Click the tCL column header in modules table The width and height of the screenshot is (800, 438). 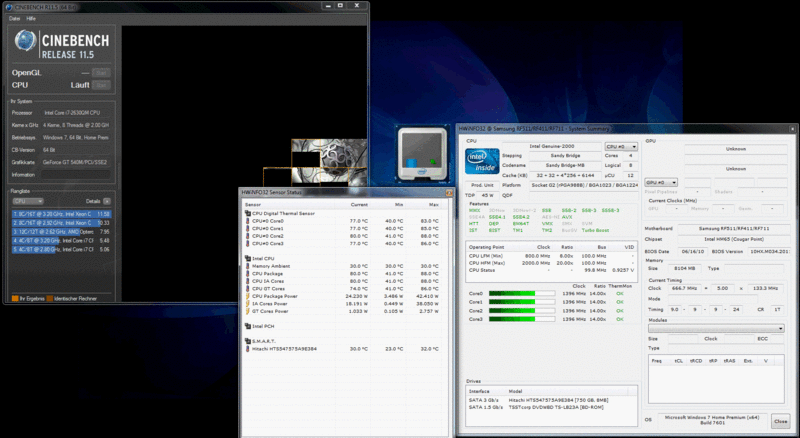(x=678, y=361)
